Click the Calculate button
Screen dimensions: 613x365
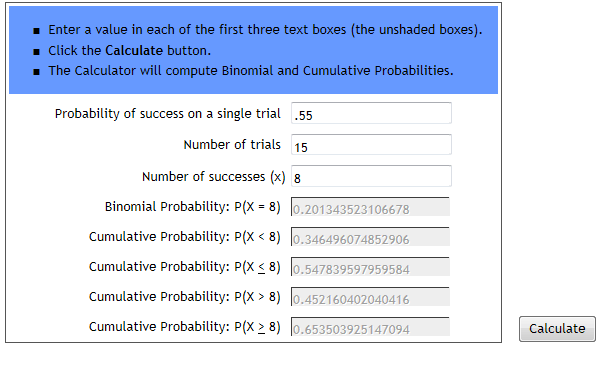(x=557, y=329)
